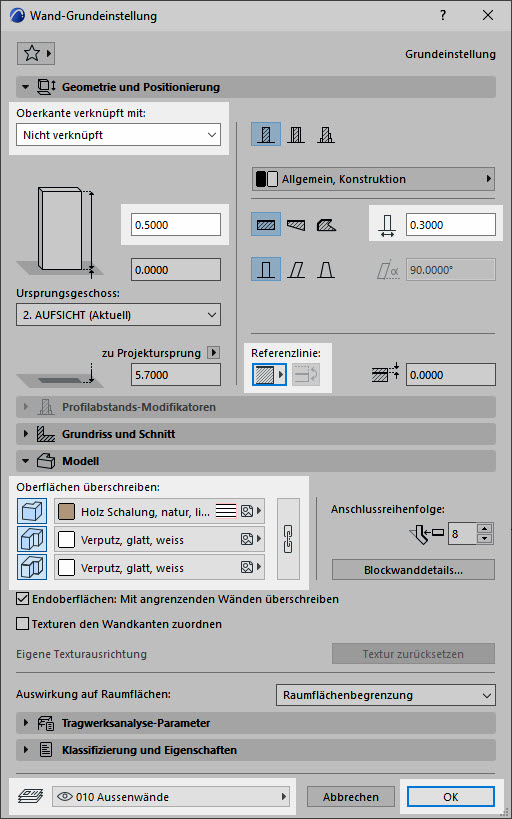Open the Ursprungsgeschoss dropdown

click(x=119, y=315)
